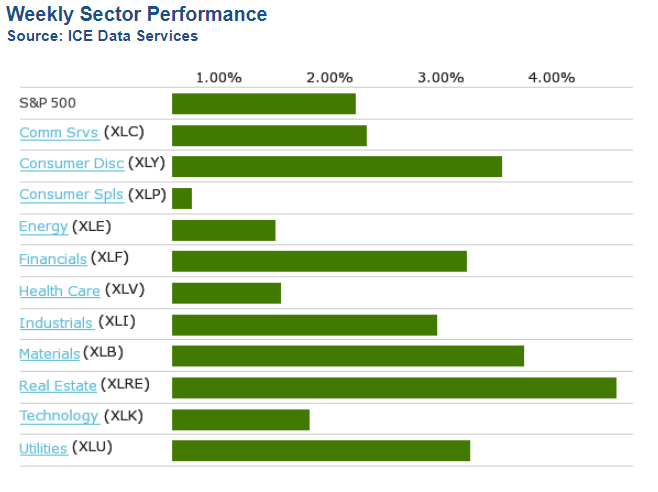Image resolution: width=658 pixels, height=492 pixels.
Task: Open the Consumer Spls sector link
Action: coord(71,195)
